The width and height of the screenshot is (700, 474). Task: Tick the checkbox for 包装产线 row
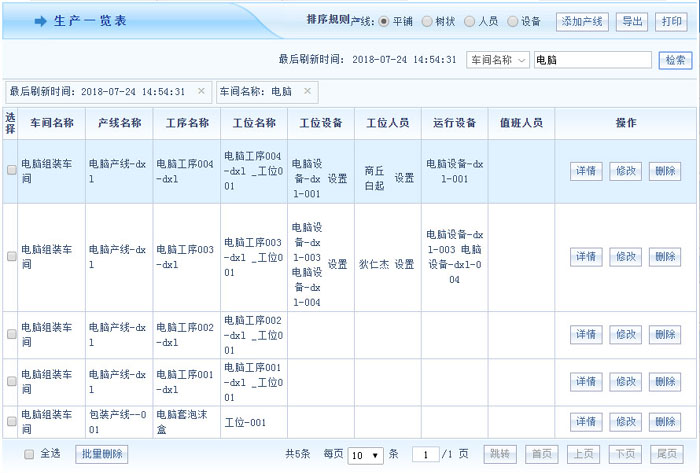pos(11,421)
